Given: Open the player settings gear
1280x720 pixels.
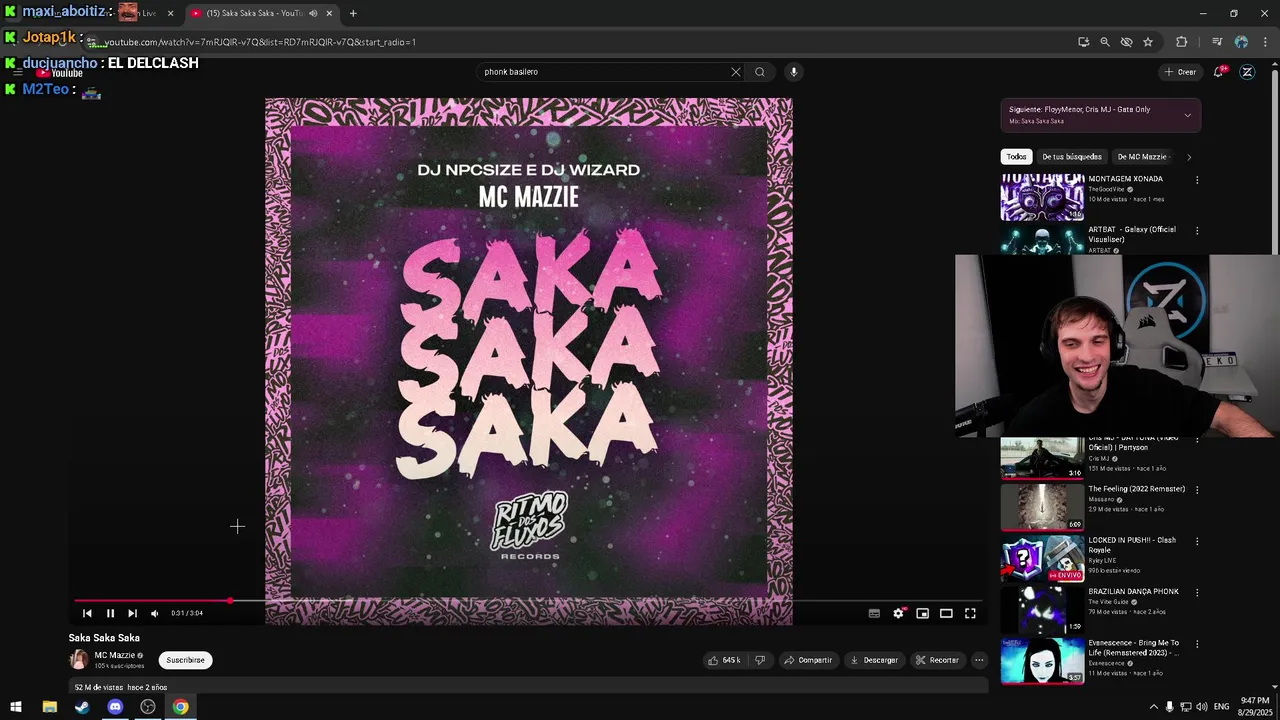Looking at the screenshot, I should [898, 613].
